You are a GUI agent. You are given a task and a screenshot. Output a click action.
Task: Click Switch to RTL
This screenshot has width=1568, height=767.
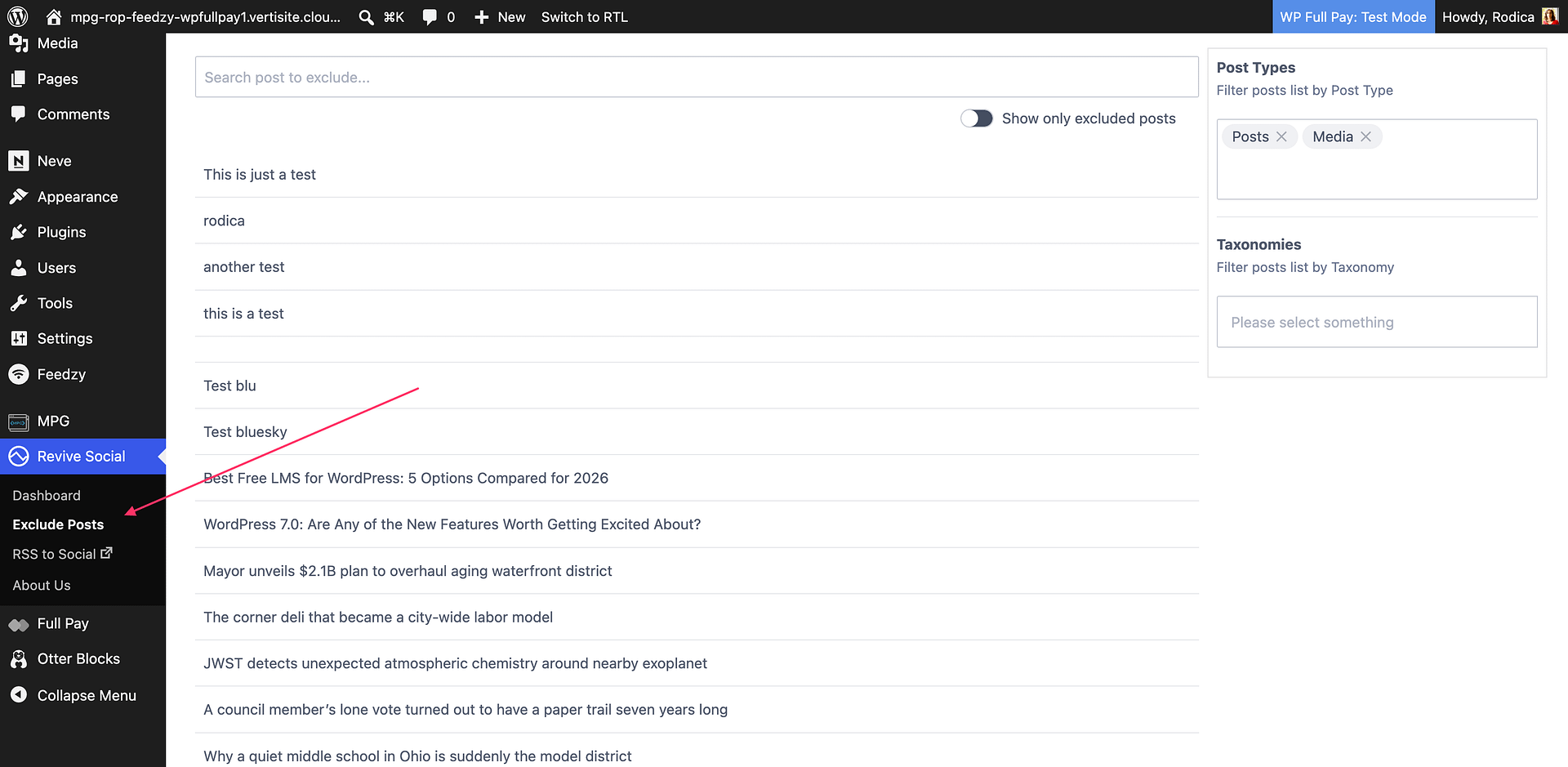coord(585,17)
